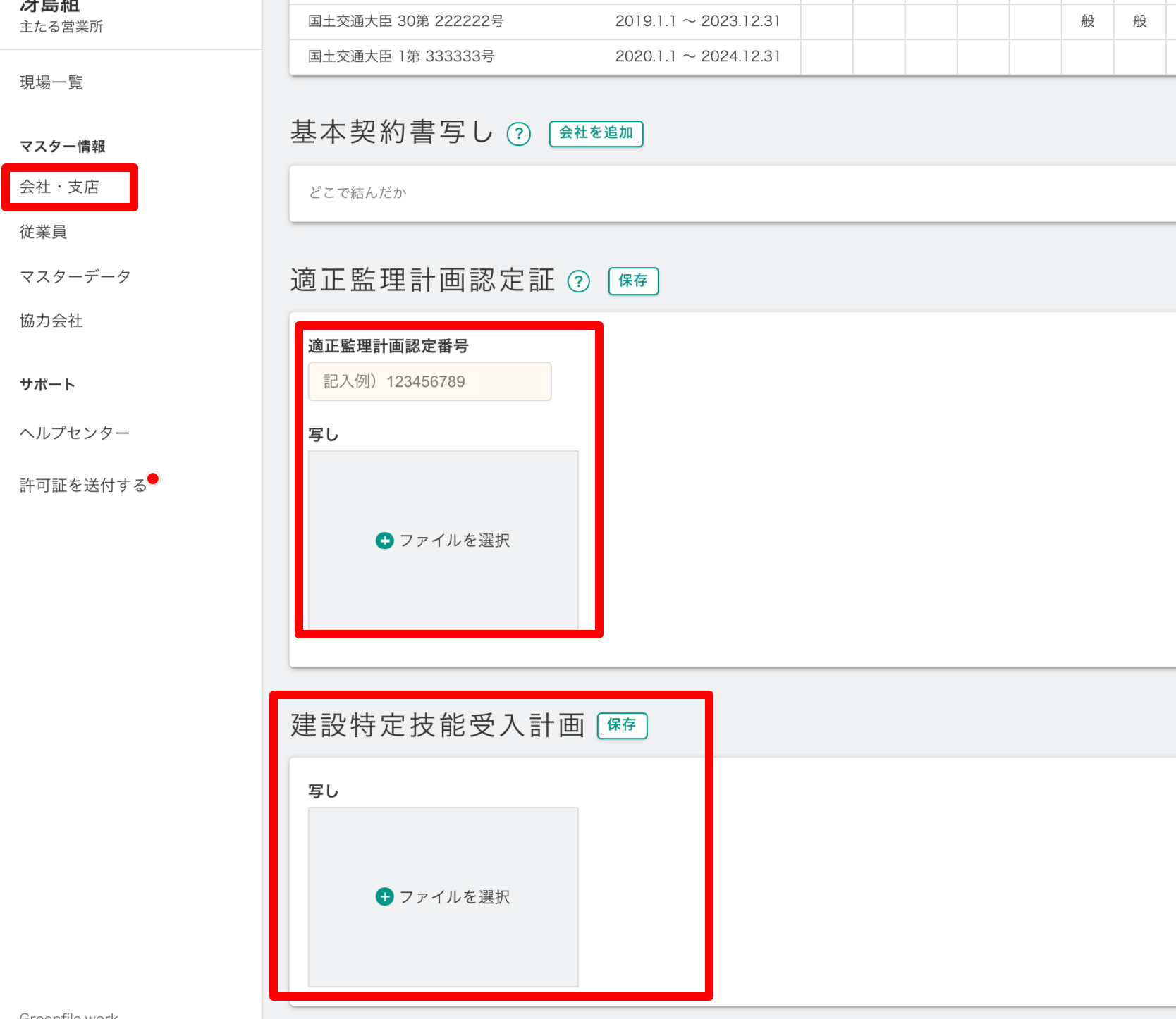Save 適正監理計画認定証 with 保存 button

[x=633, y=281]
